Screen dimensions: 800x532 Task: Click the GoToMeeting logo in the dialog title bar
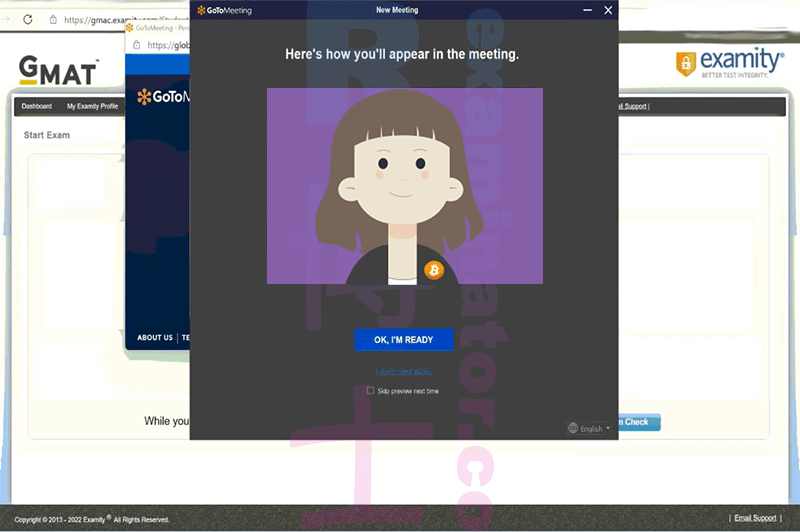[224, 10]
